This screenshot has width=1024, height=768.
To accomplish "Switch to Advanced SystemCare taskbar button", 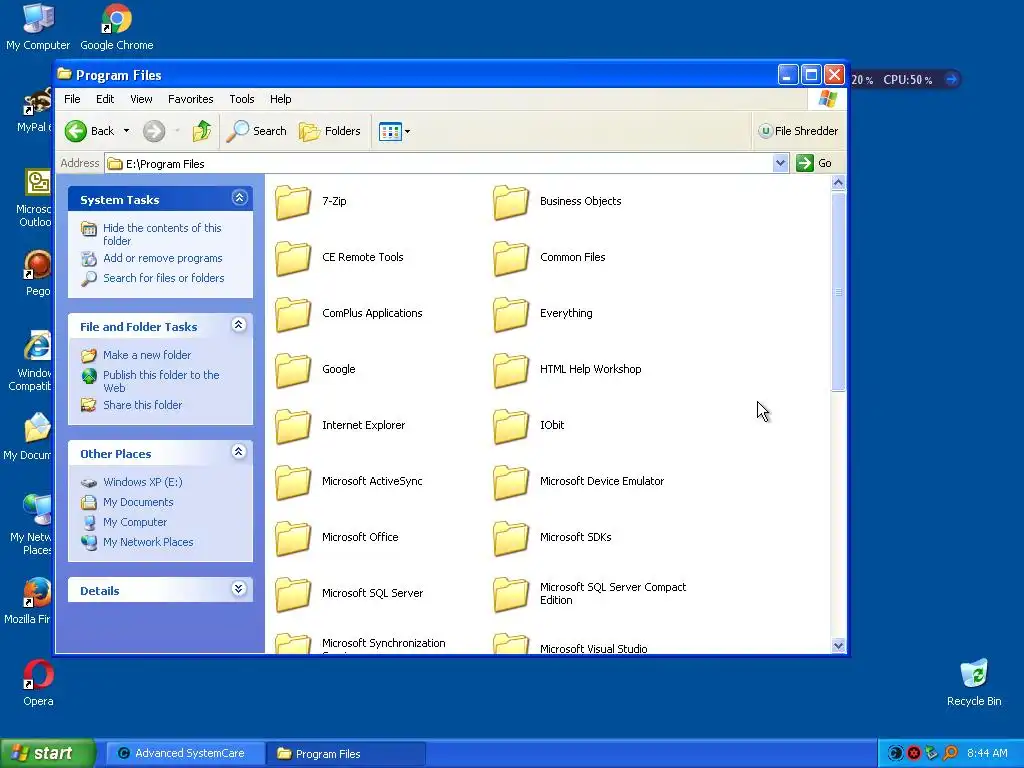I will pyautogui.click(x=186, y=754).
